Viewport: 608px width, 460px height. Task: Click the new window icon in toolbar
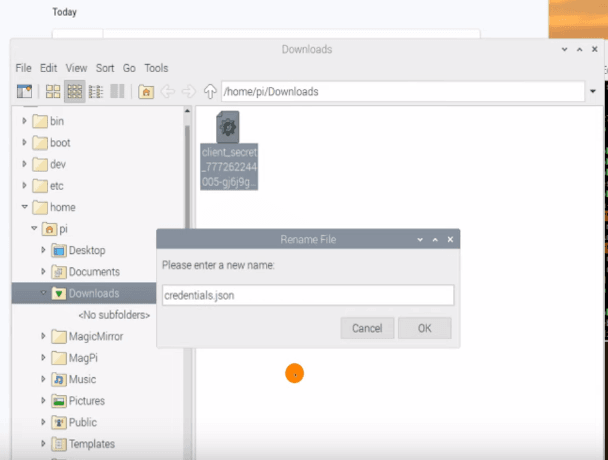25,92
